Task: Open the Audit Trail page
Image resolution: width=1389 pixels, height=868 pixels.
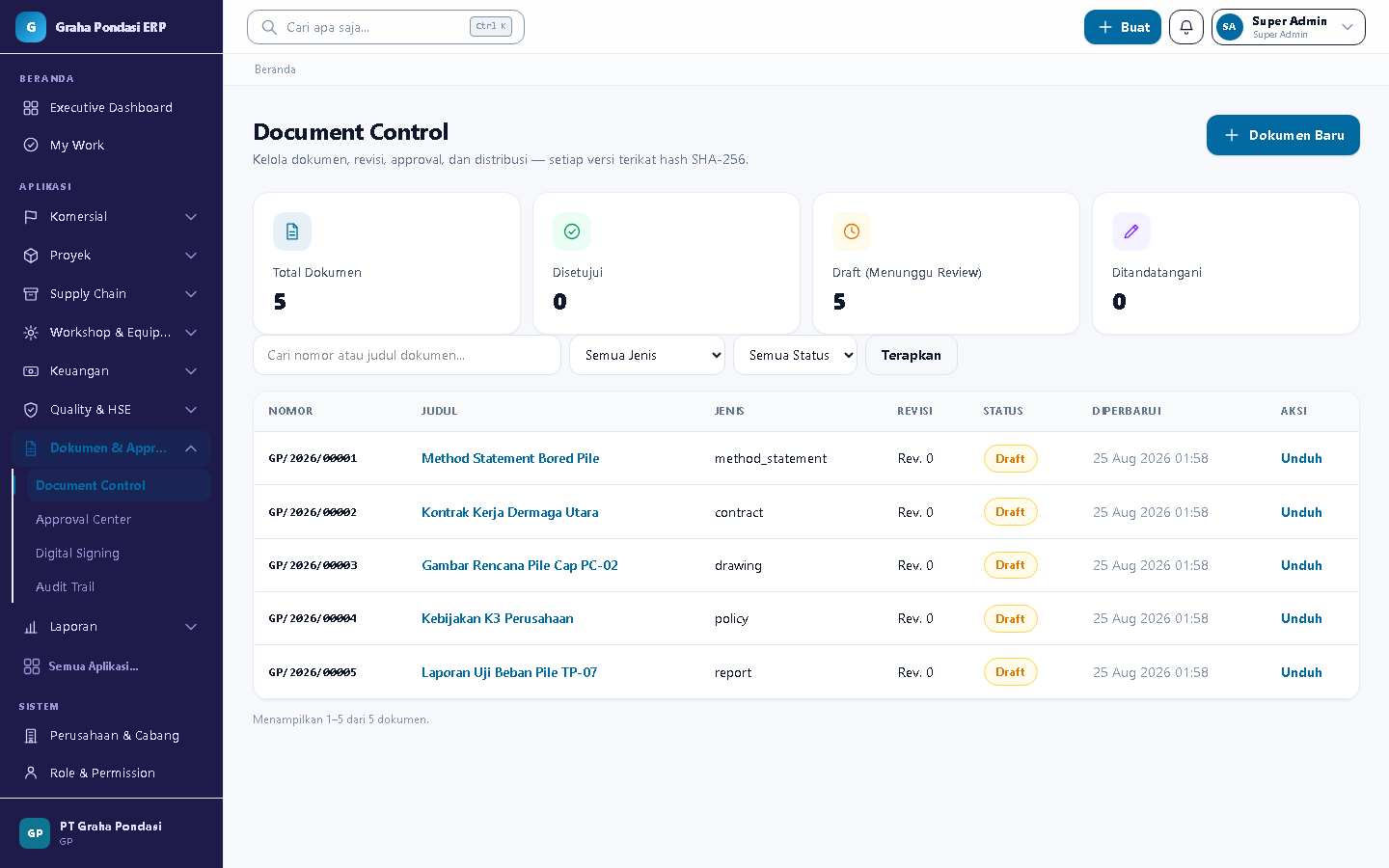Action: tap(65, 587)
